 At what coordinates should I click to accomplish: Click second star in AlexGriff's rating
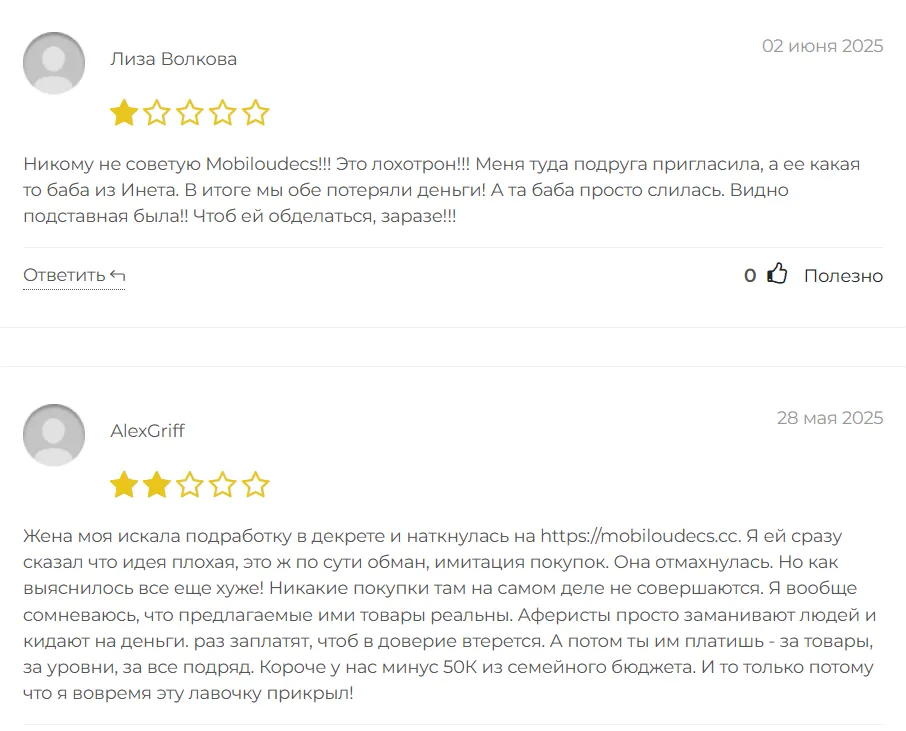coord(157,486)
